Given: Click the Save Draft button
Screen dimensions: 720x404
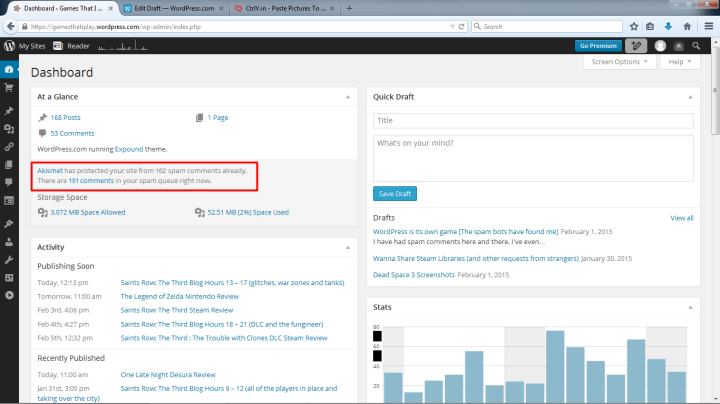Looking at the screenshot, I should pos(395,194).
